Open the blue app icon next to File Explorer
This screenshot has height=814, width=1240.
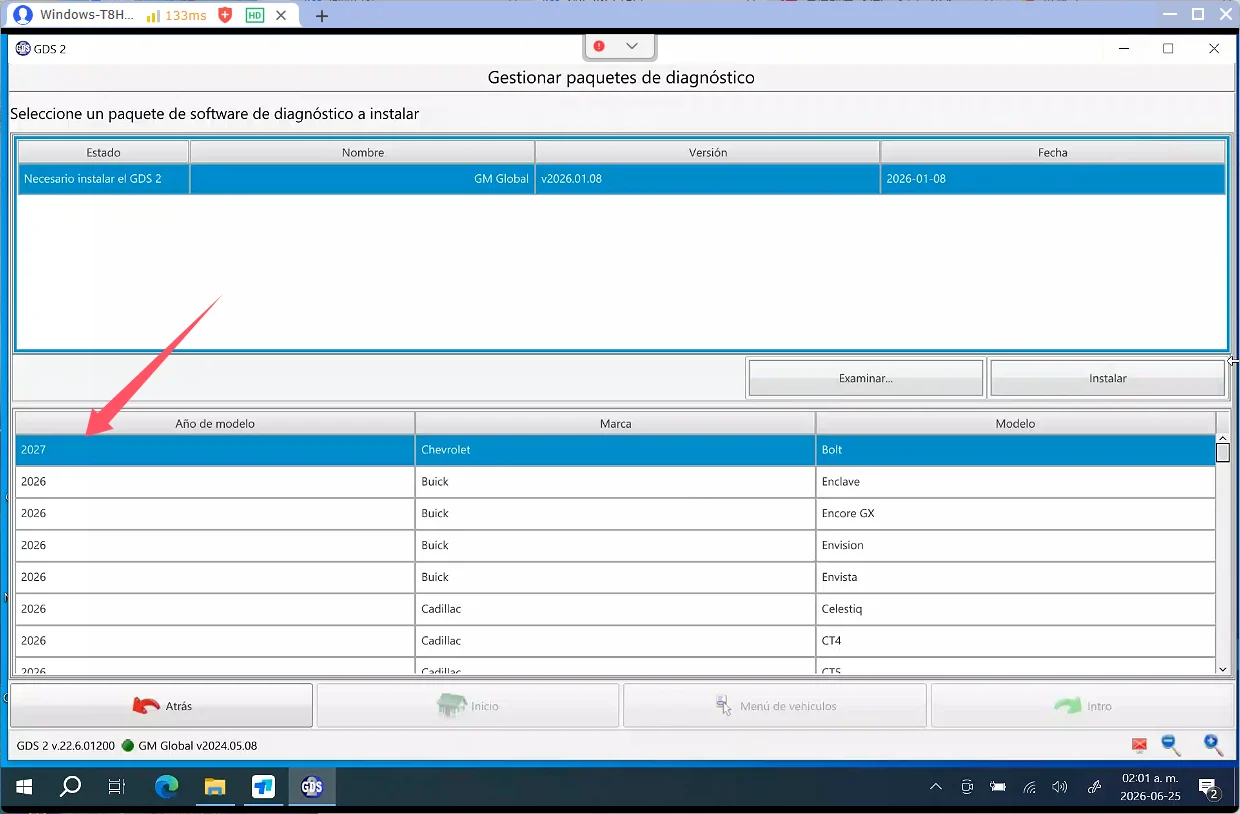pyautogui.click(x=263, y=787)
